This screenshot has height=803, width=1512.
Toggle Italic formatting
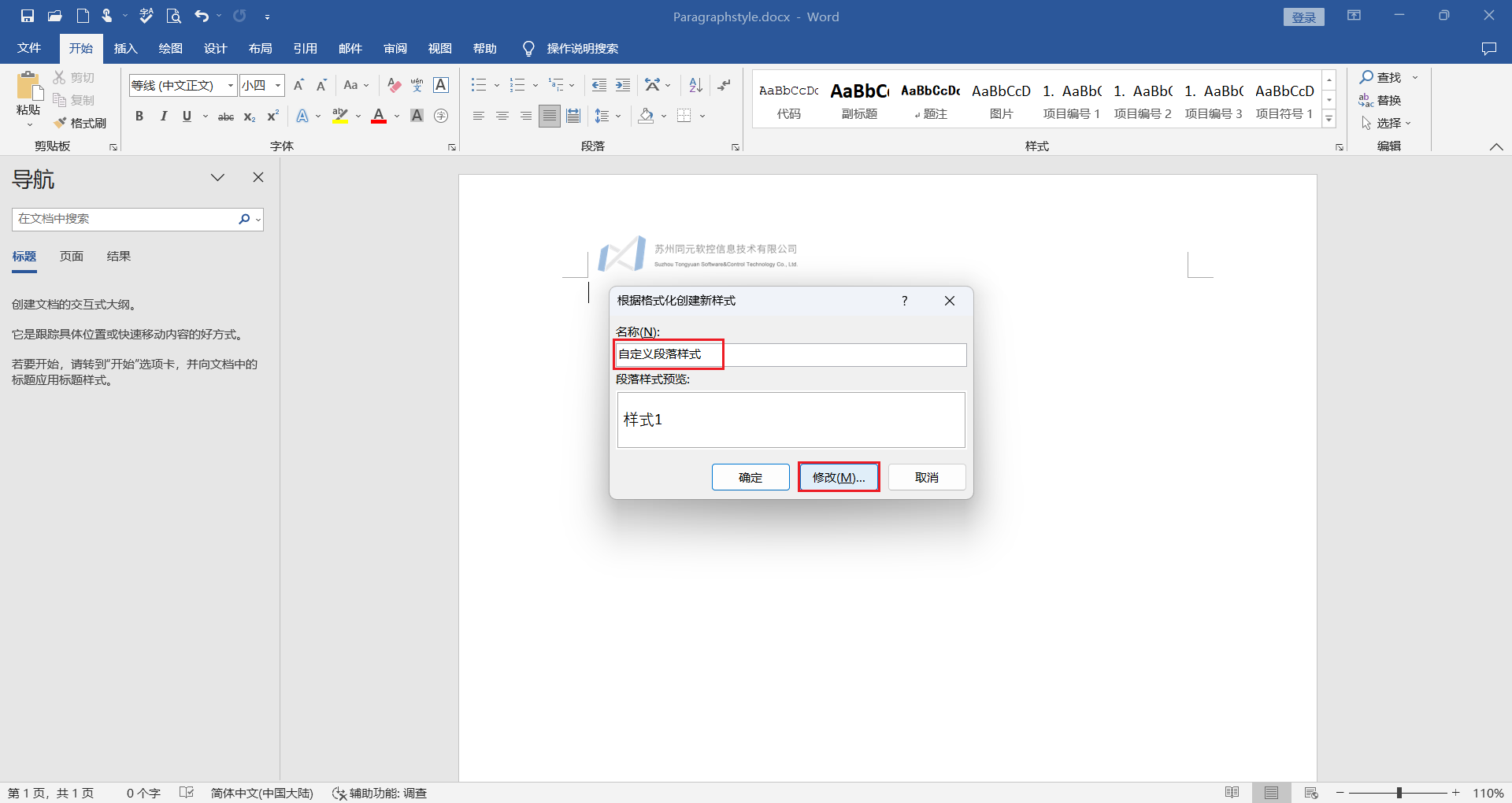pos(163,117)
